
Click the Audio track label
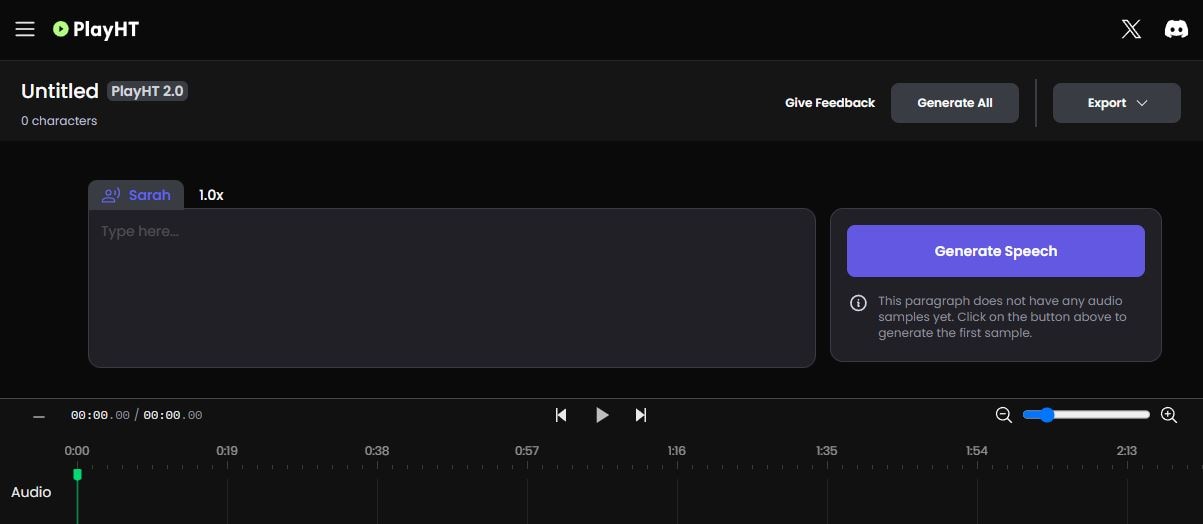(x=31, y=492)
